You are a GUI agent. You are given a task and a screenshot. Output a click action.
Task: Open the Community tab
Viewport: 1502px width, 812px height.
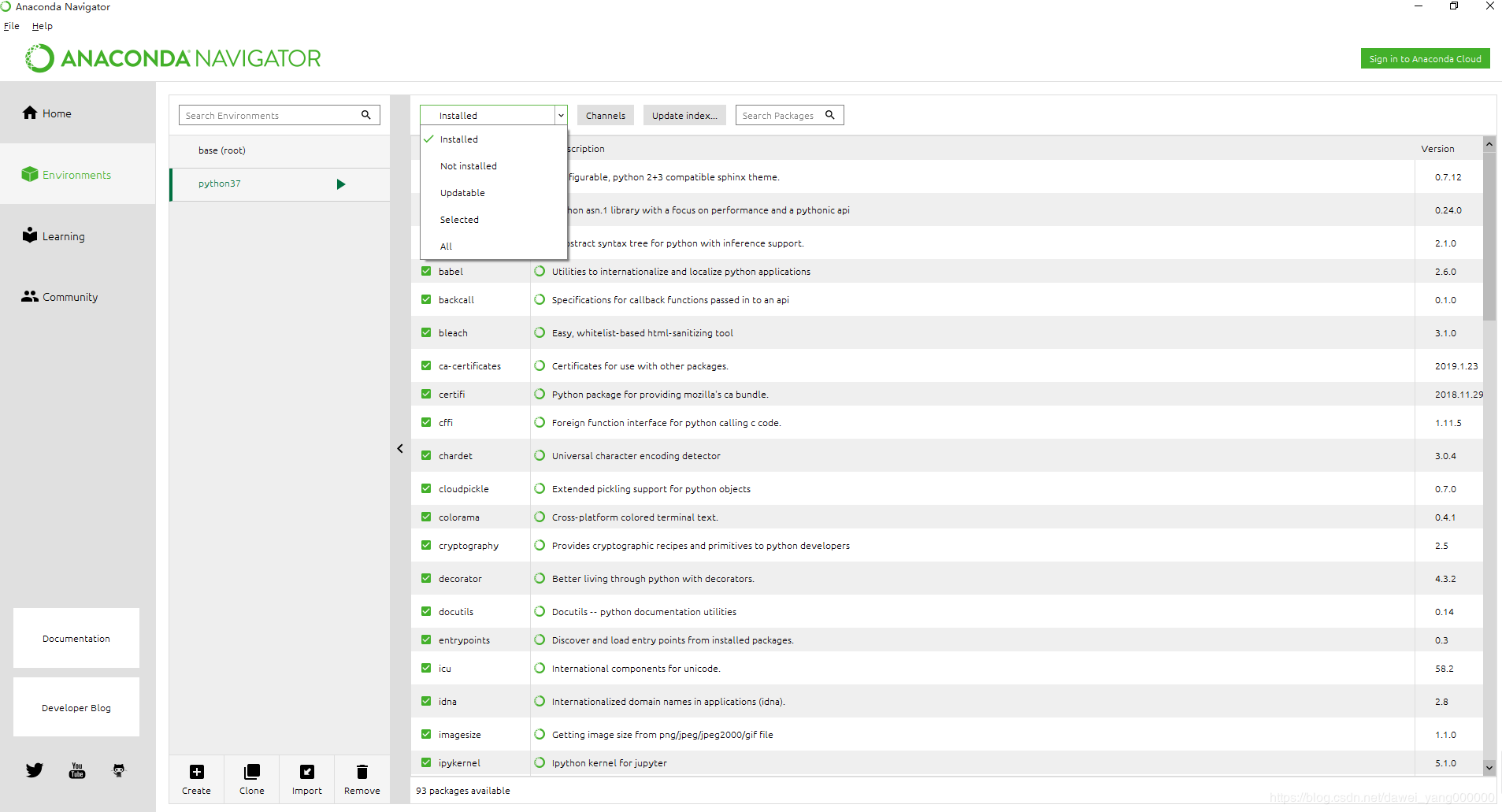pyautogui.click(x=78, y=297)
